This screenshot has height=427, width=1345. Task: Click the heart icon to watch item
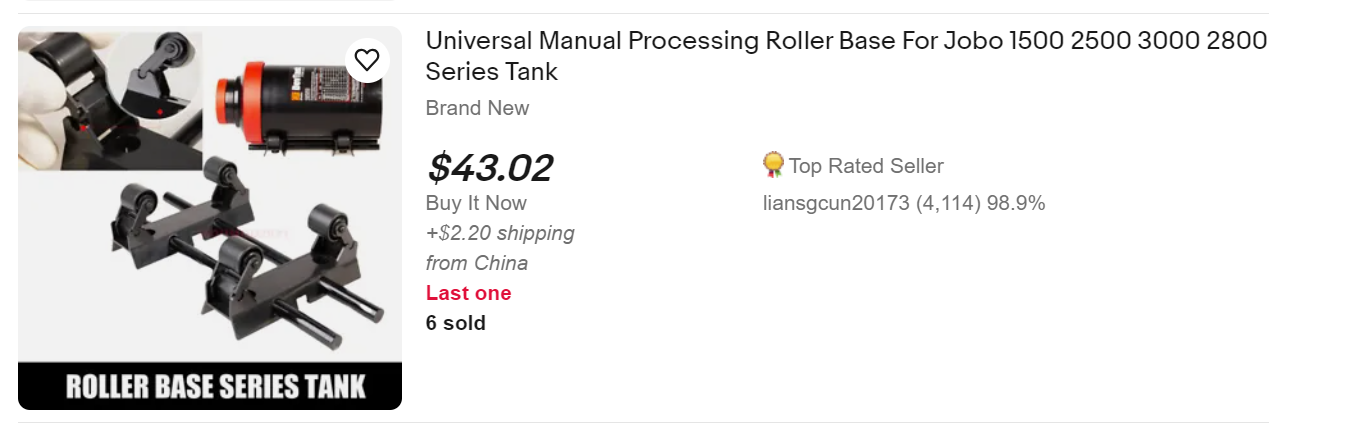[368, 59]
